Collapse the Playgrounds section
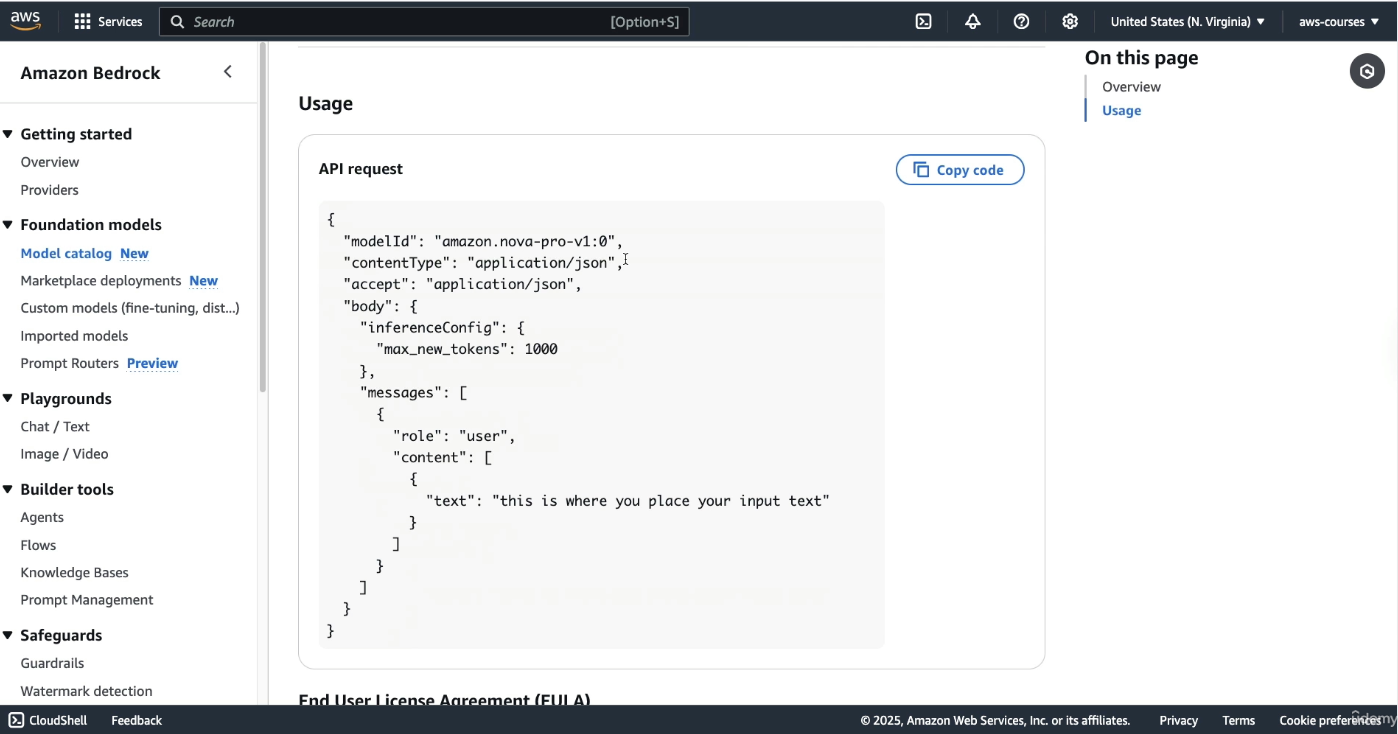 8,399
